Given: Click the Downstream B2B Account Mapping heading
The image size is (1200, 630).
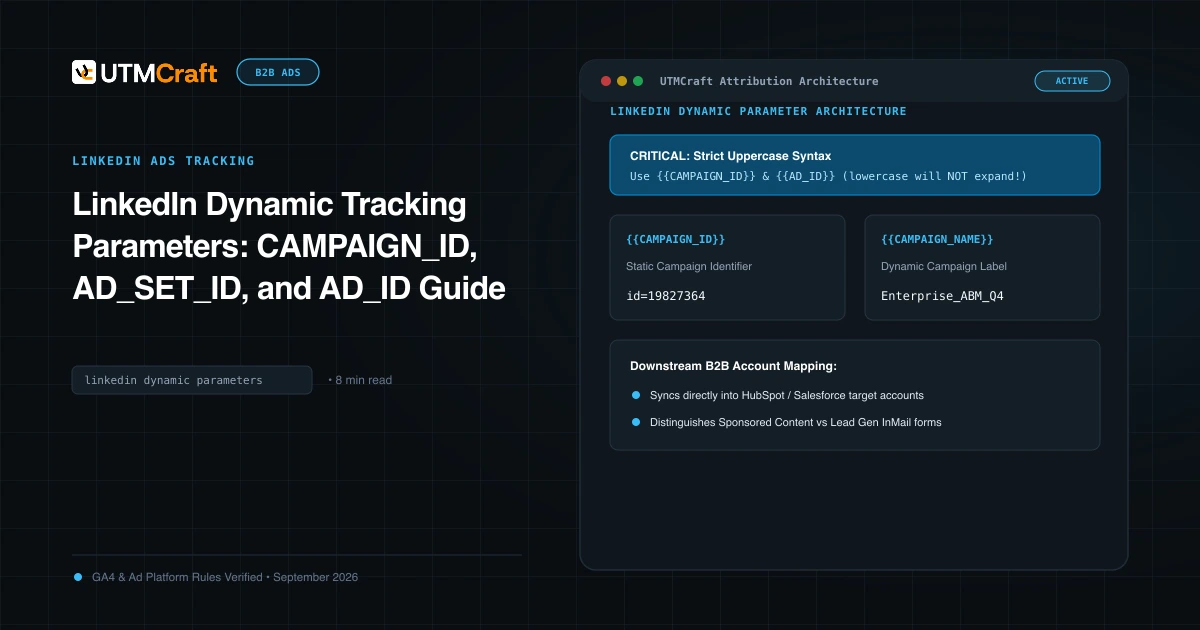Looking at the screenshot, I should click(x=733, y=366).
